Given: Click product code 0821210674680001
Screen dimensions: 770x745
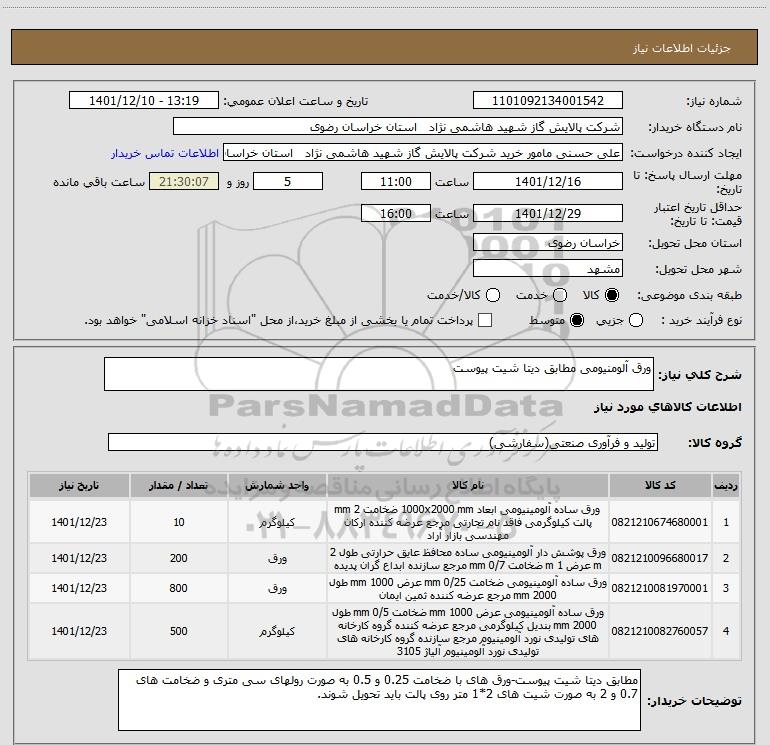Looking at the screenshot, I should click(x=660, y=522).
